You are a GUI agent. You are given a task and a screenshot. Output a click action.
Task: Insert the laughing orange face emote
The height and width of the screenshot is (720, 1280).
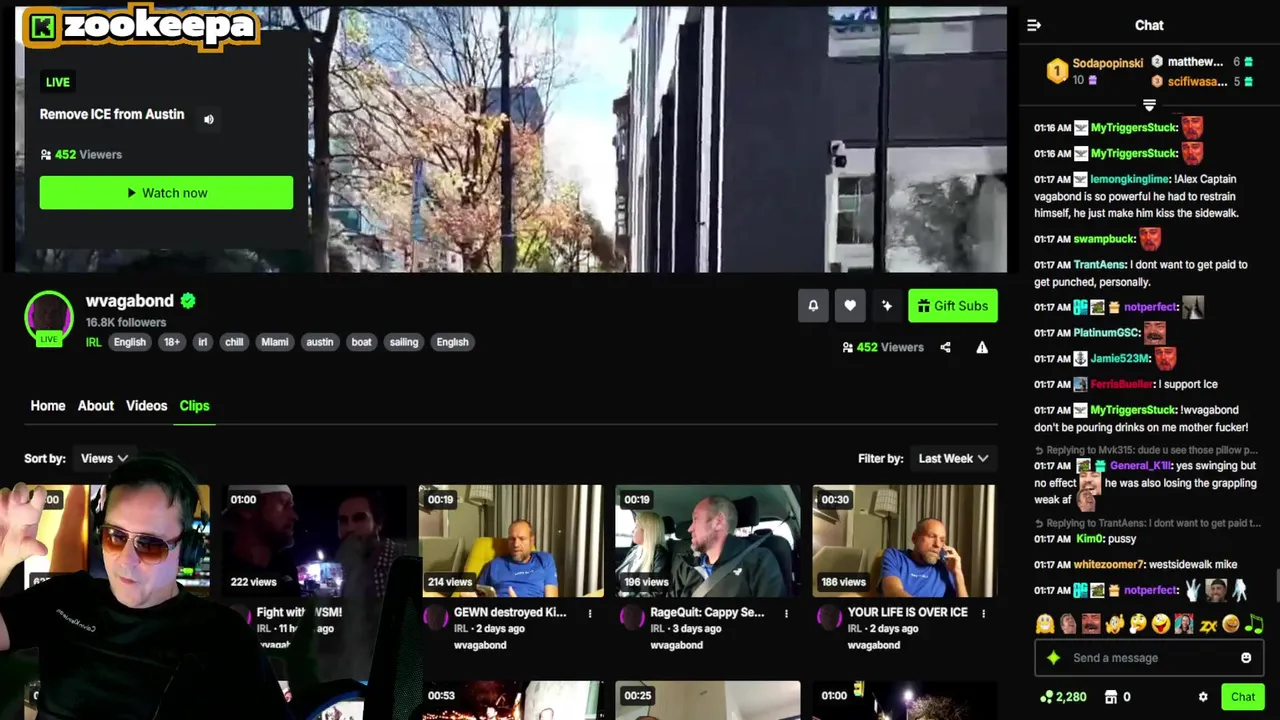(x=1231, y=624)
